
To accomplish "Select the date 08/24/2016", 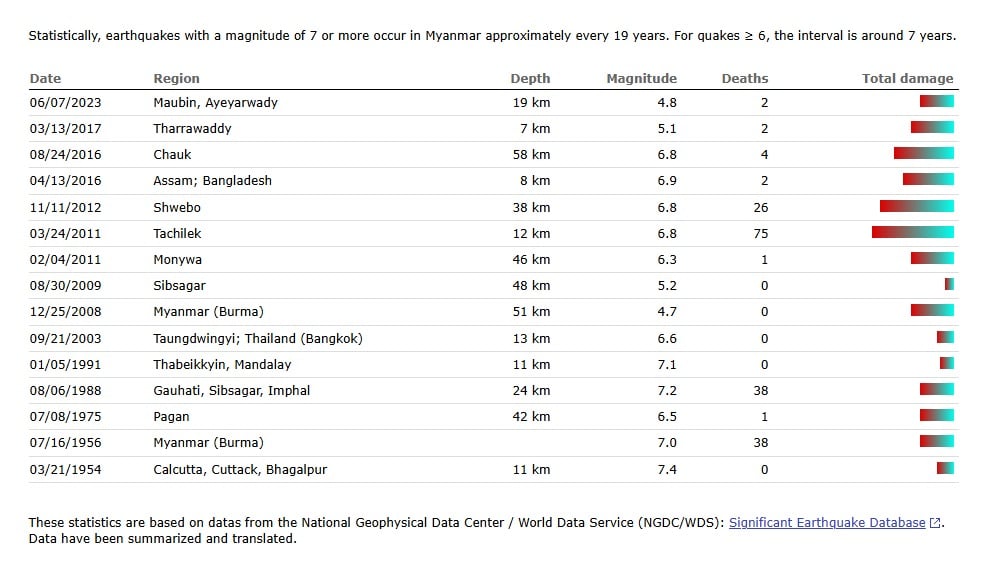I will pos(65,155).
